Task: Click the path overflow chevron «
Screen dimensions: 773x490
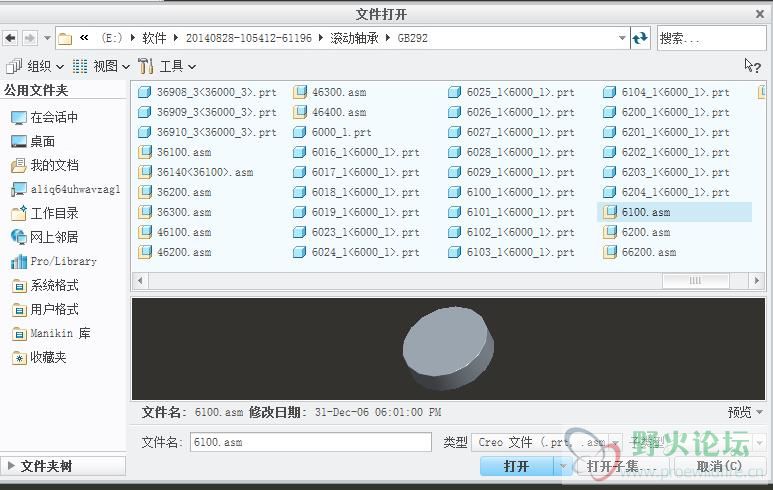Action: tap(84, 37)
